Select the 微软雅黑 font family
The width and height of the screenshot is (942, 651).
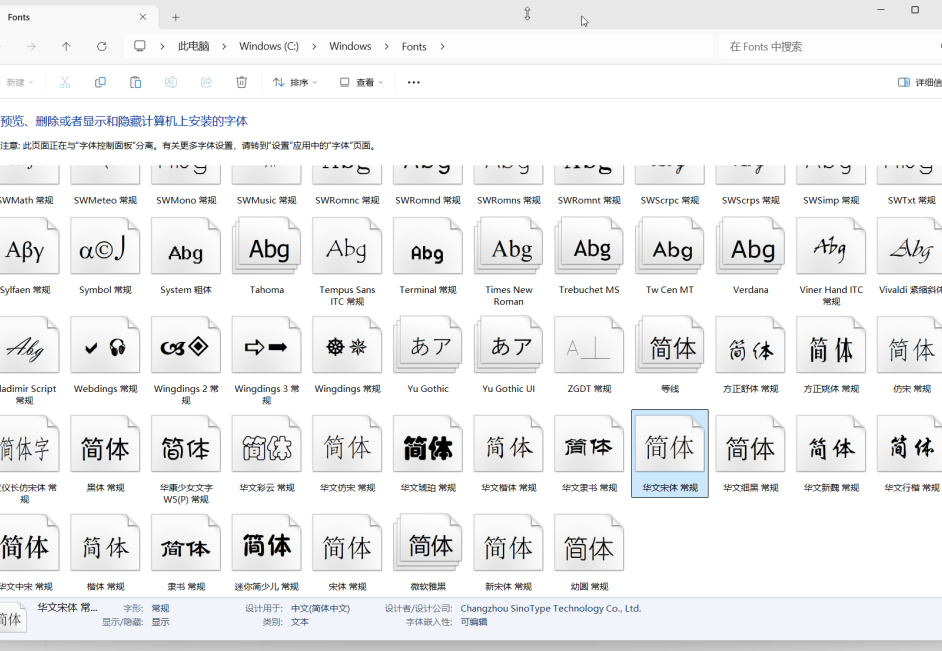pyautogui.click(x=428, y=553)
